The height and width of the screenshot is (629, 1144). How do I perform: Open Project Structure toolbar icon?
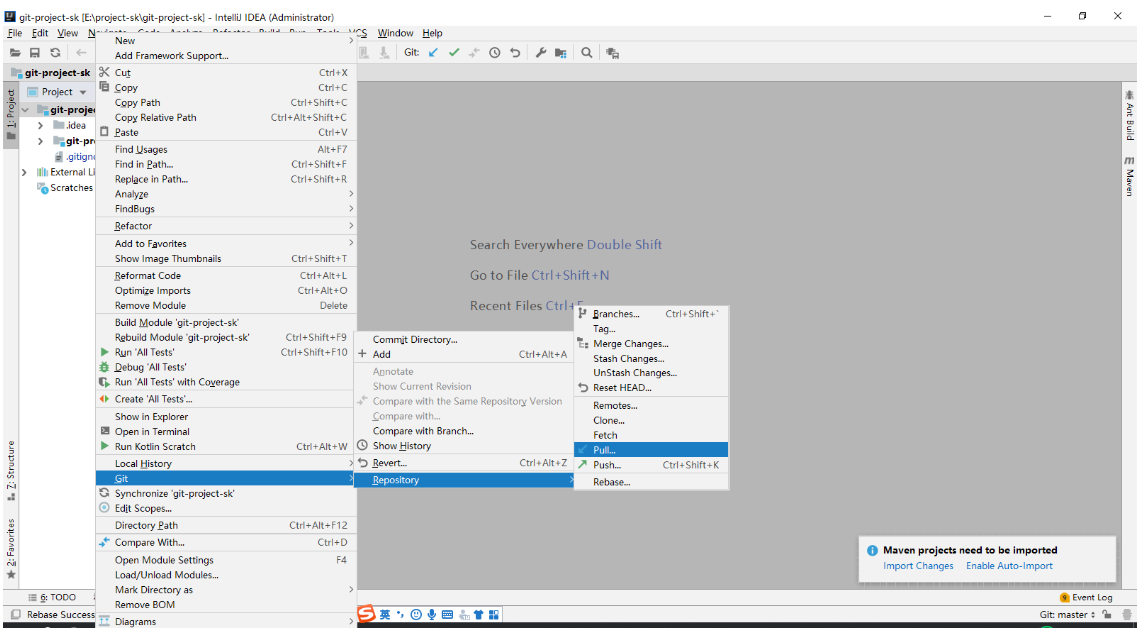[560, 53]
